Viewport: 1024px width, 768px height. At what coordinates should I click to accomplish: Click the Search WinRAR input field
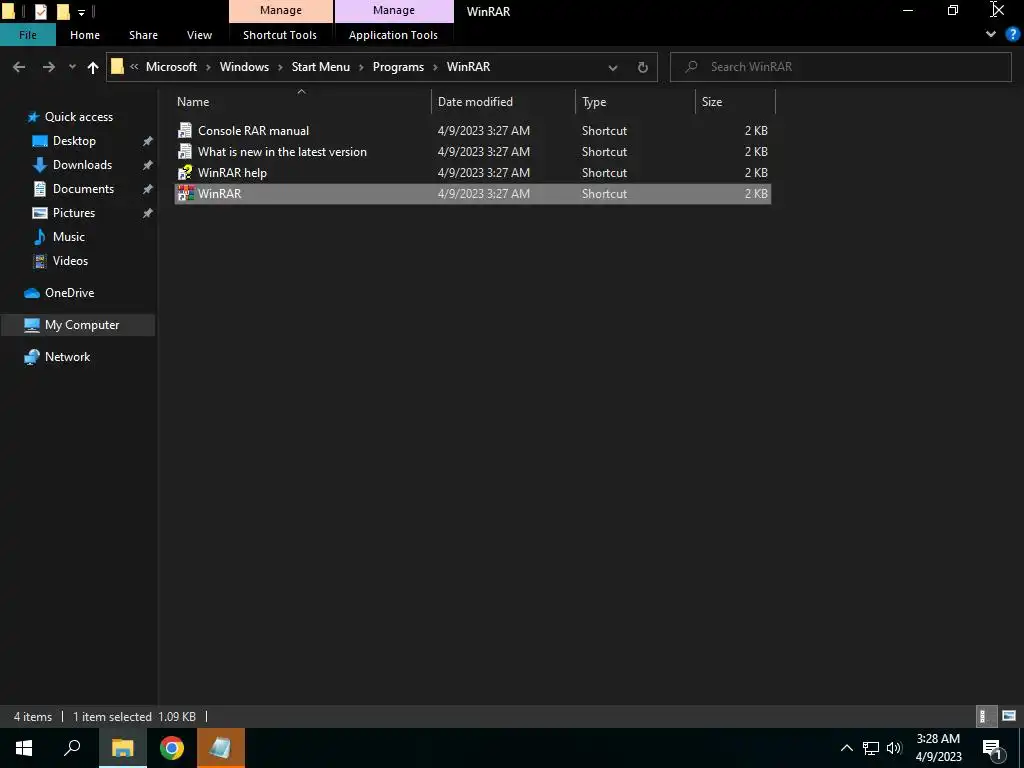click(840, 67)
